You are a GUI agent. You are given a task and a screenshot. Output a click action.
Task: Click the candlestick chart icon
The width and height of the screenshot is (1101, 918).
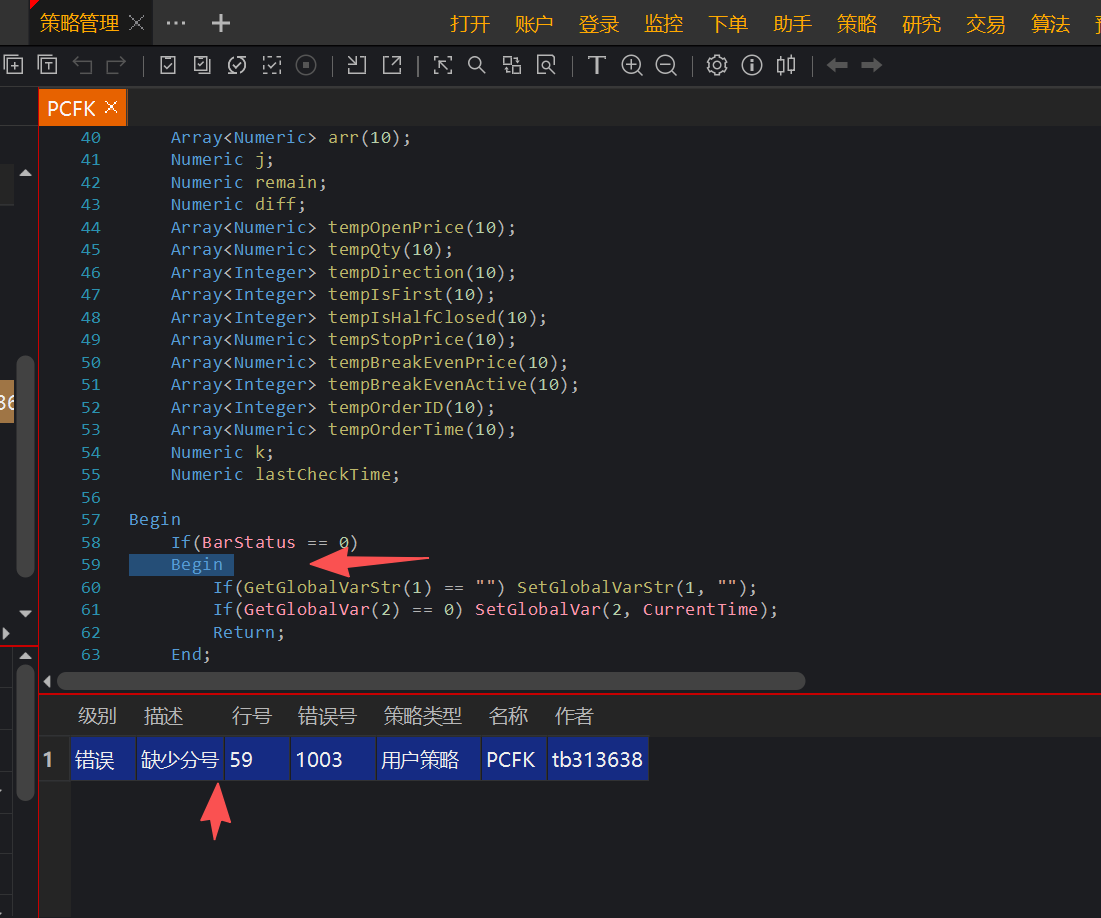click(x=787, y=66)
